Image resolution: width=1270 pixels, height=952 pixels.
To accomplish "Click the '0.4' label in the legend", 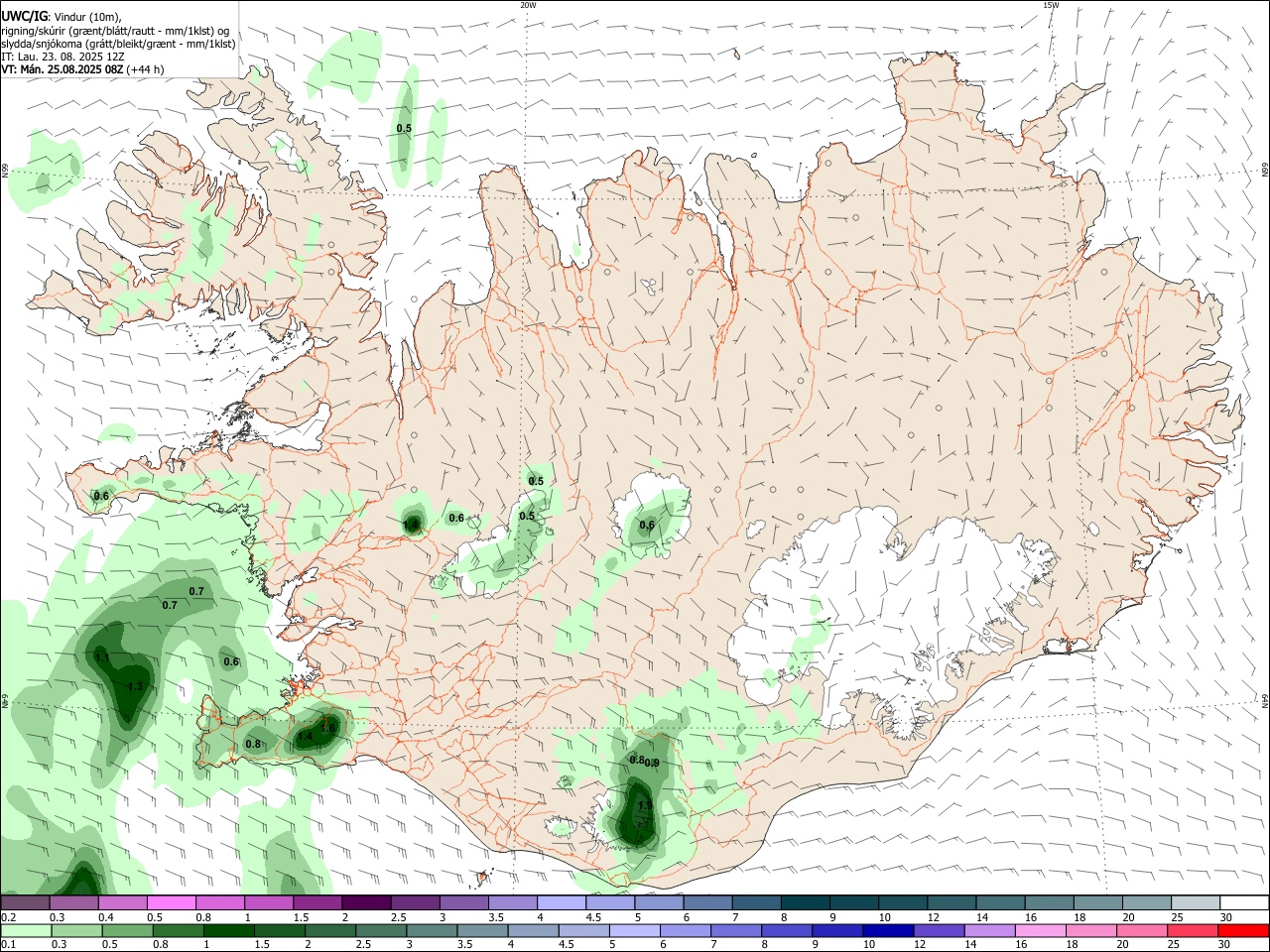I will 106,917.
